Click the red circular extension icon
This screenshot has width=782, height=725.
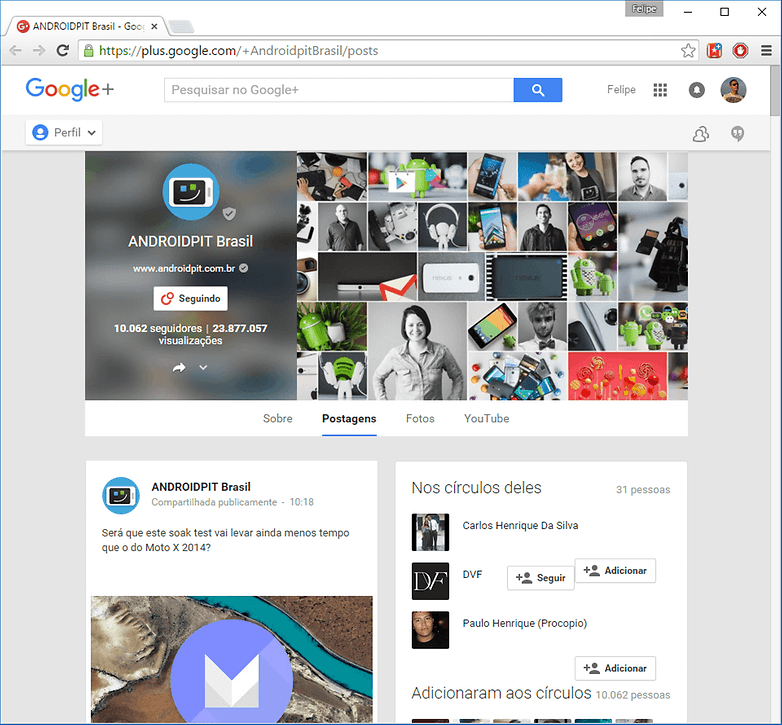pyautogui.click(x=740, y=50)
